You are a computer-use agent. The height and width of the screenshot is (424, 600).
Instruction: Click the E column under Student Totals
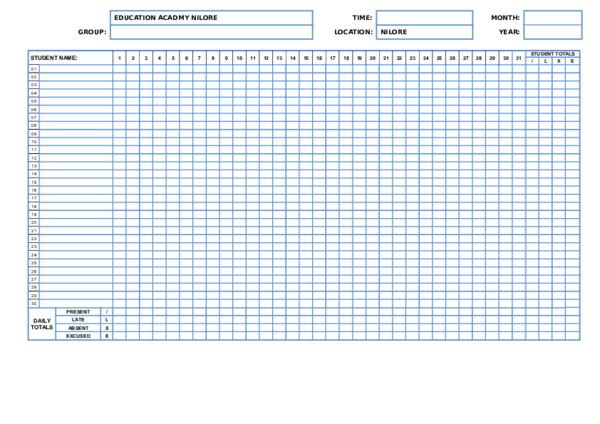click(572, 61)
